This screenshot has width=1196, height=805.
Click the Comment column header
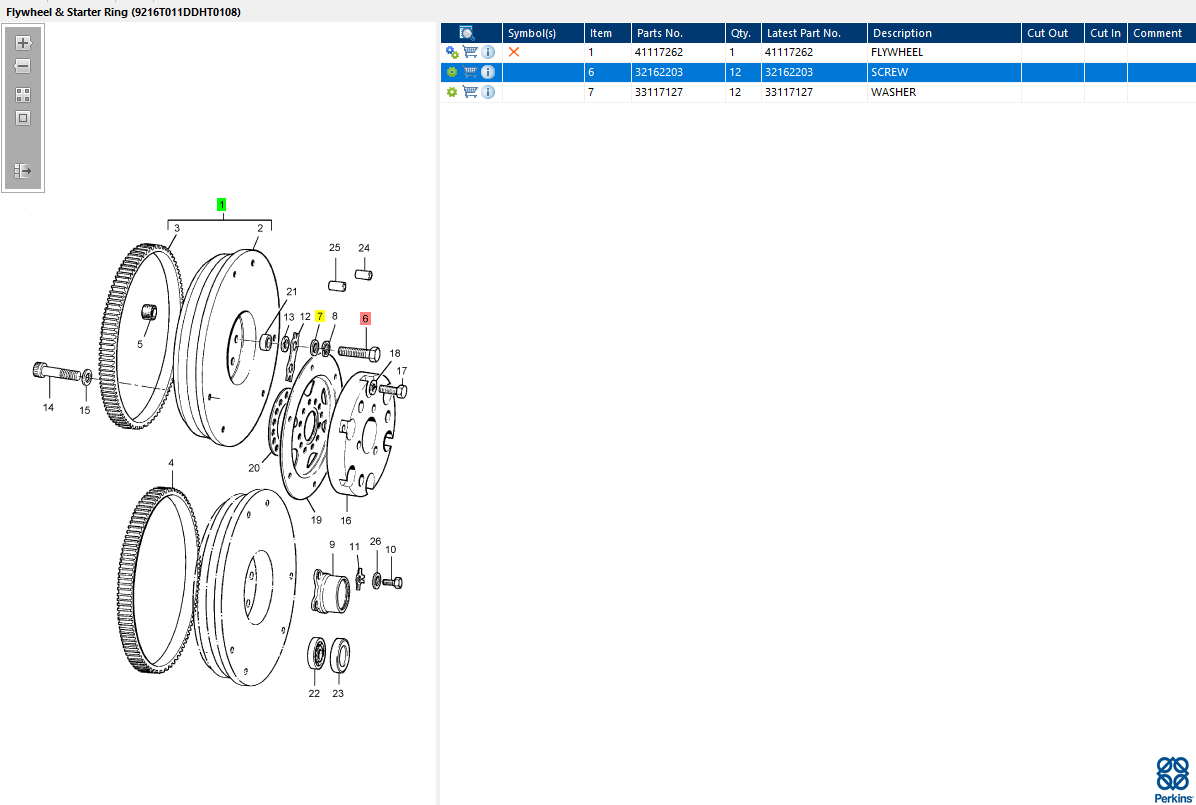[1162, 33]
